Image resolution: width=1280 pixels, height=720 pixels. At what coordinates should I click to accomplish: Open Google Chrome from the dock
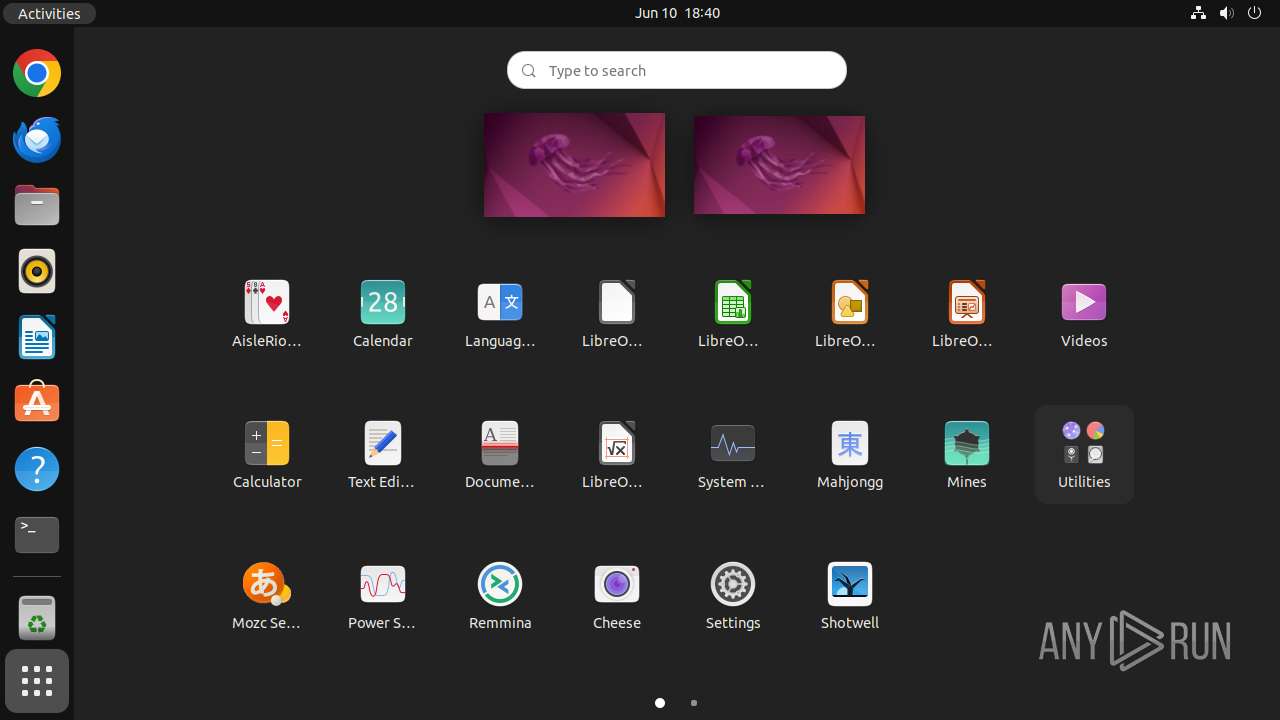pyautogui.click(x=37, y=73)
